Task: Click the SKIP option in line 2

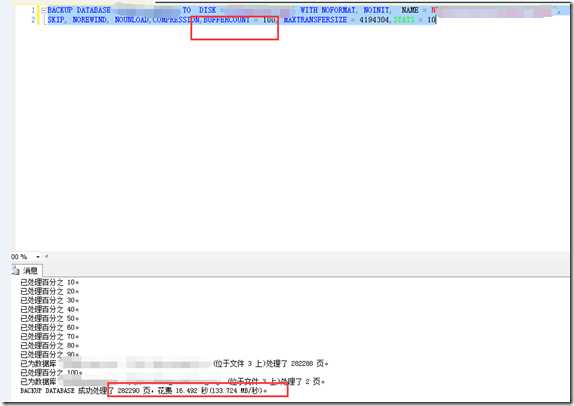Action: pos(57,20)
